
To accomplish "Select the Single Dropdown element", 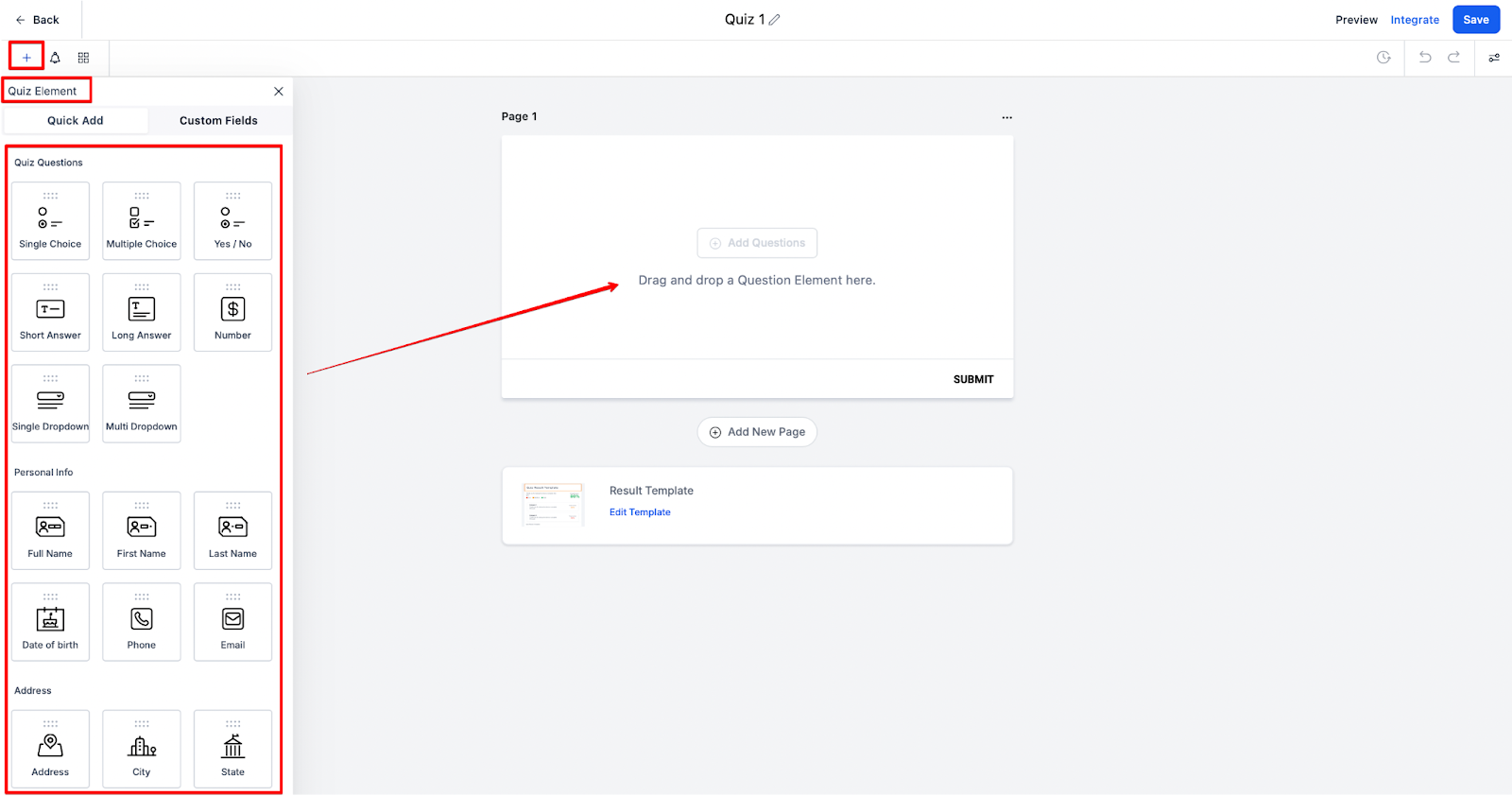I will tap(50, 404).
